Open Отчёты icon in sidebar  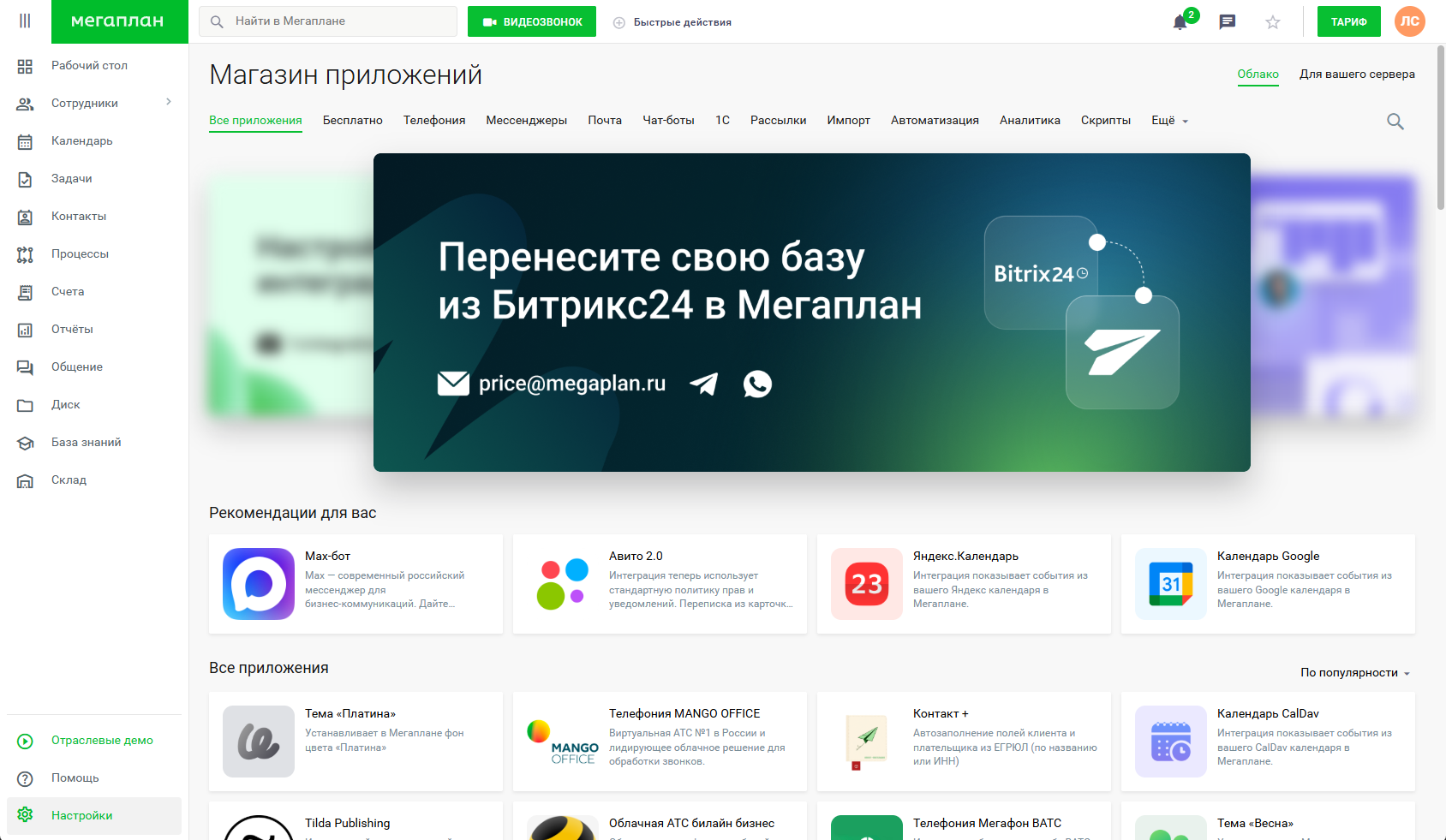click(25, 330)
